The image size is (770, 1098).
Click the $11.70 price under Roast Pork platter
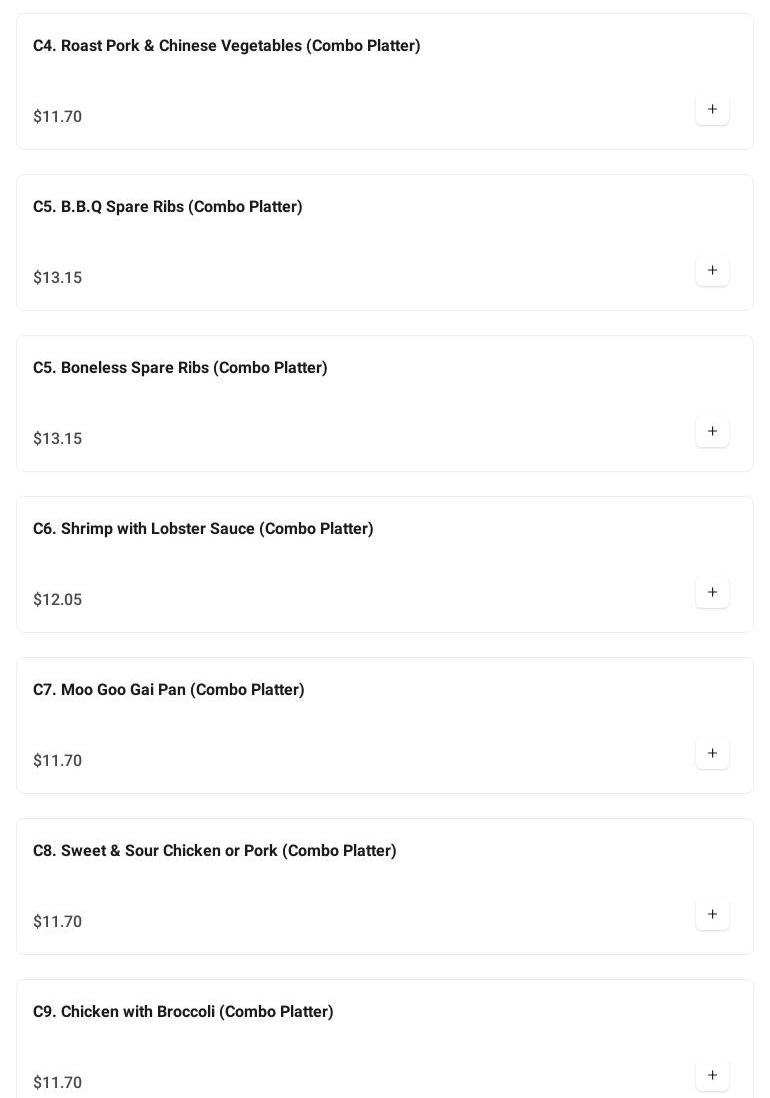[57, 117]
